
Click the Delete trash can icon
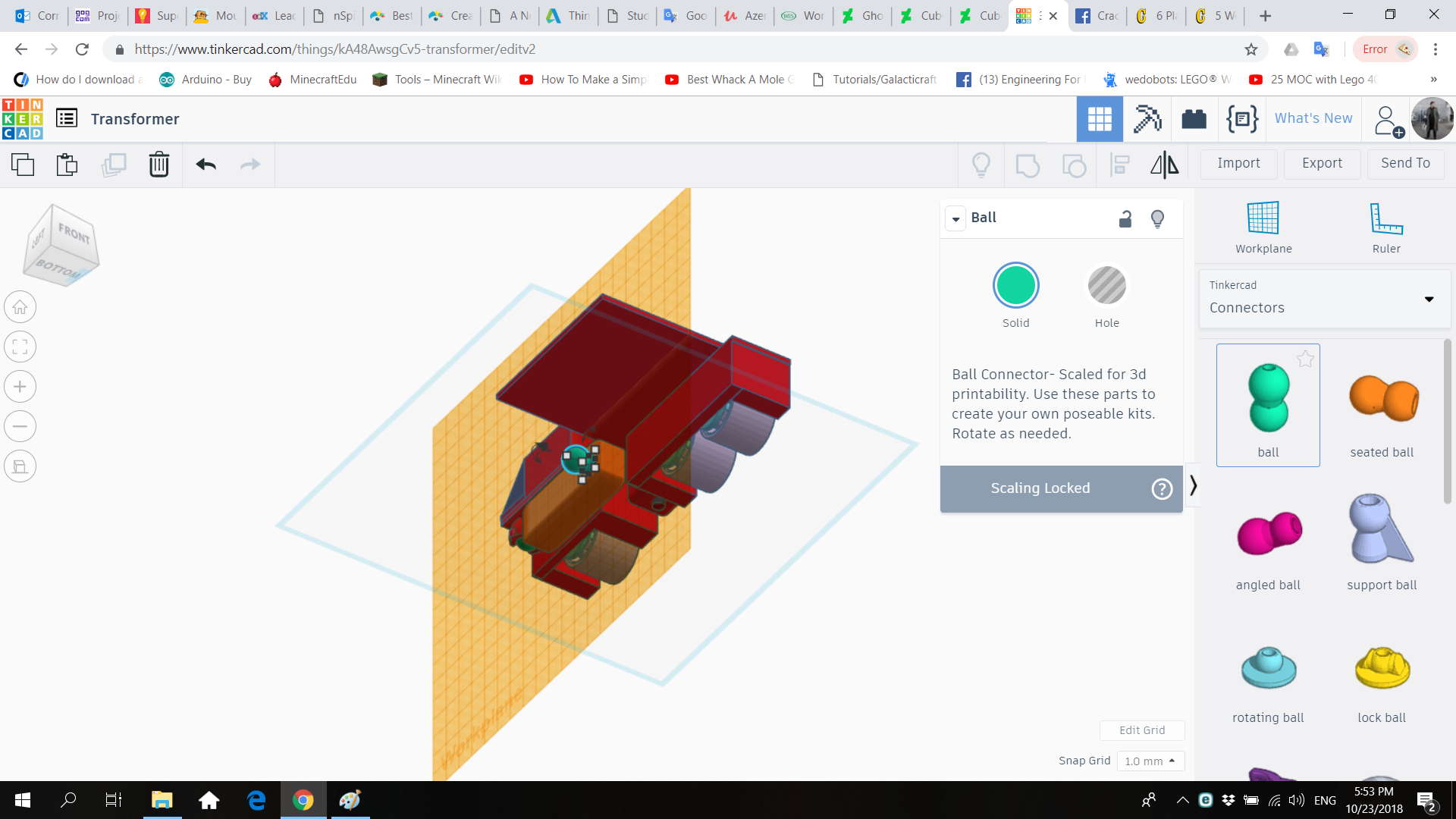[158, 165]
